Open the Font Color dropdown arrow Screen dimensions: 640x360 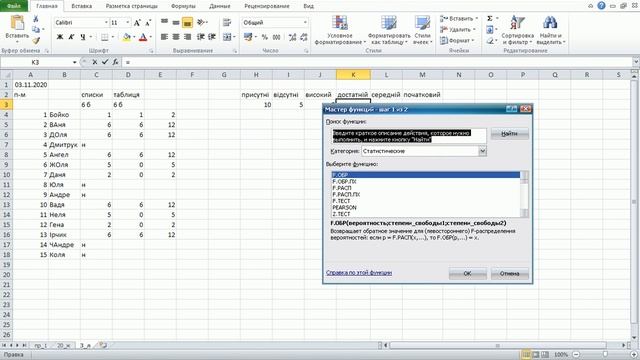coord(151,37)
